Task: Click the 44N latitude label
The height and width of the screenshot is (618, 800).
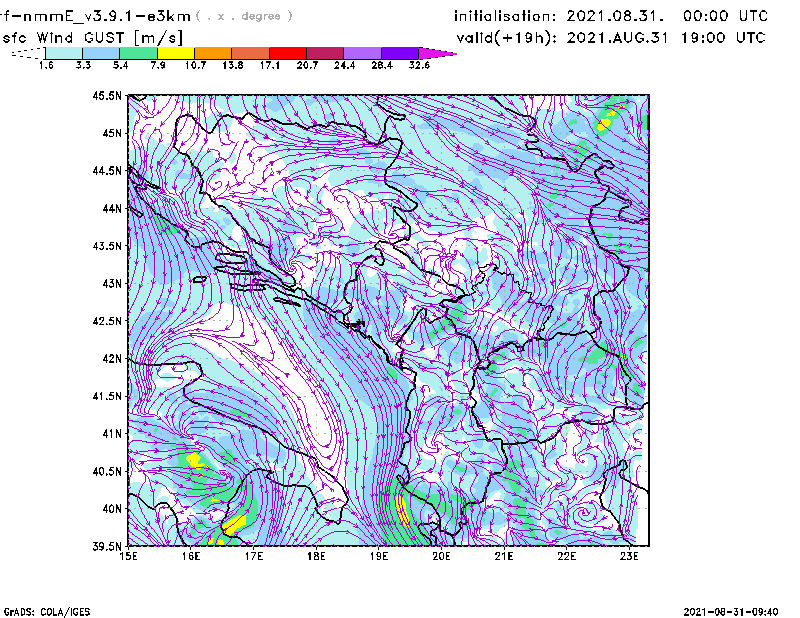Action: point(112,208)
